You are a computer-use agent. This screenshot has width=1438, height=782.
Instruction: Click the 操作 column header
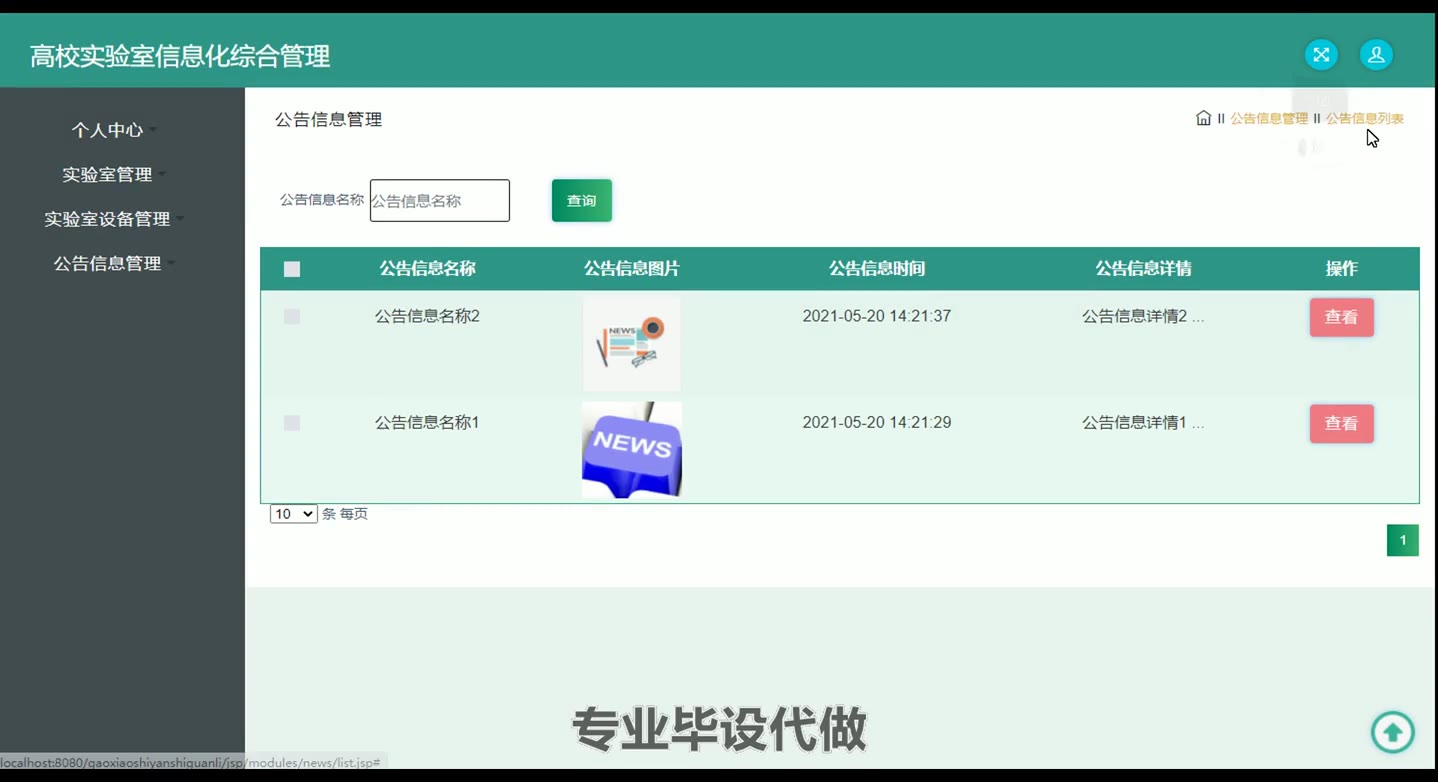[1342, 269]
